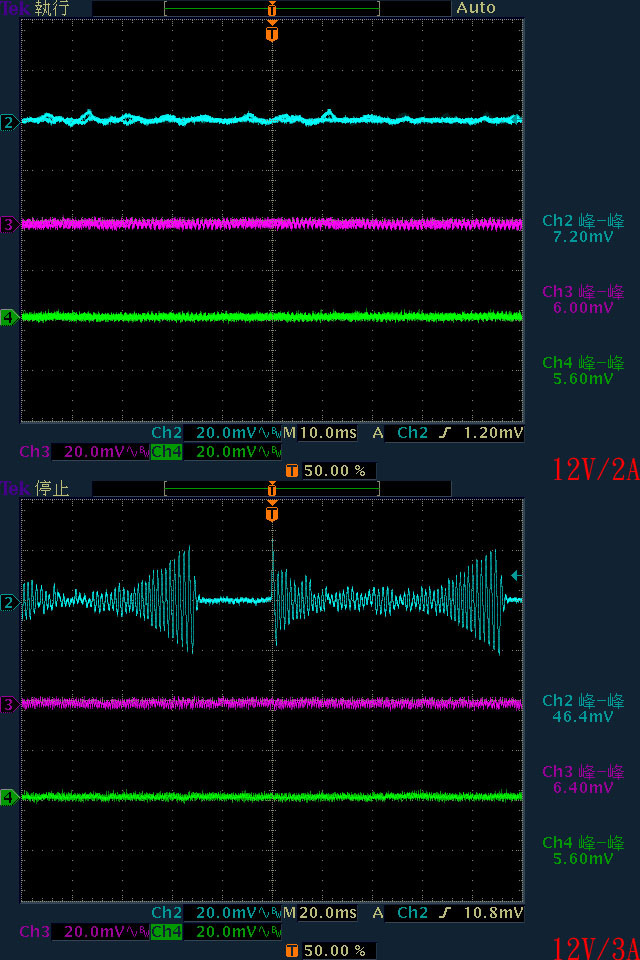Click the channel 3 ground marker in the 12V/3A capture
Viewport: 640px width, 960px height.
(x=9, y=704)
